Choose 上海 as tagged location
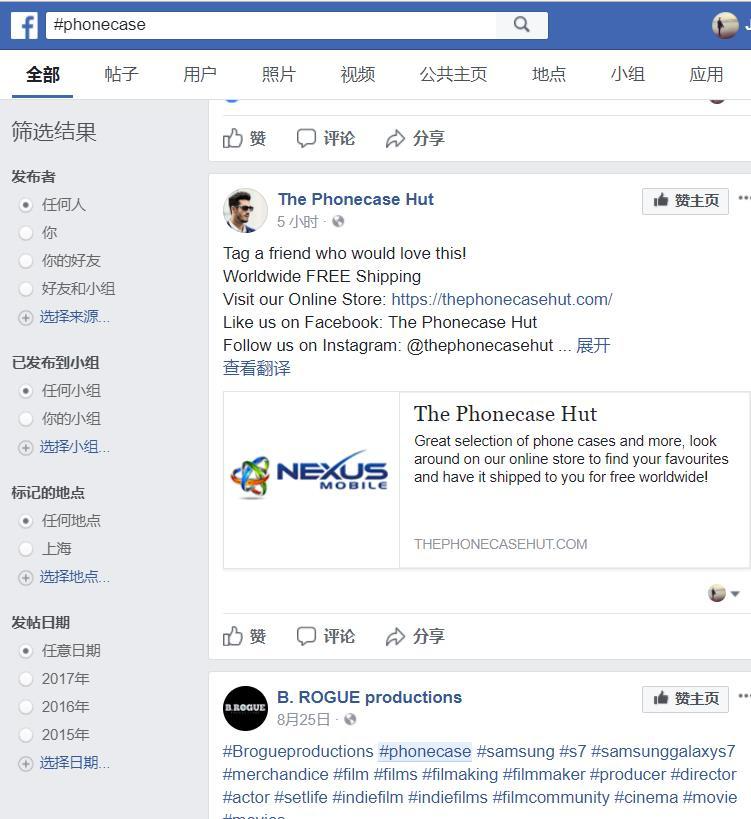The width and height of the screenshot is (751, 819). tap(45, 548)
